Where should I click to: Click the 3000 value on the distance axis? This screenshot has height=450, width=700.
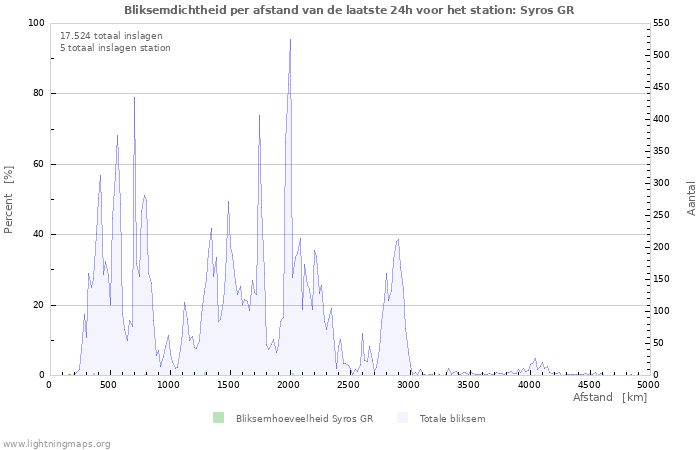[408, 385]
